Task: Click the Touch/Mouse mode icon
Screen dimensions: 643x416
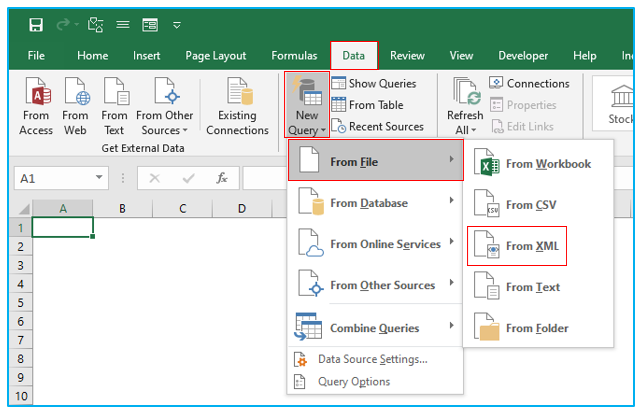Action: tap(96, 25)
